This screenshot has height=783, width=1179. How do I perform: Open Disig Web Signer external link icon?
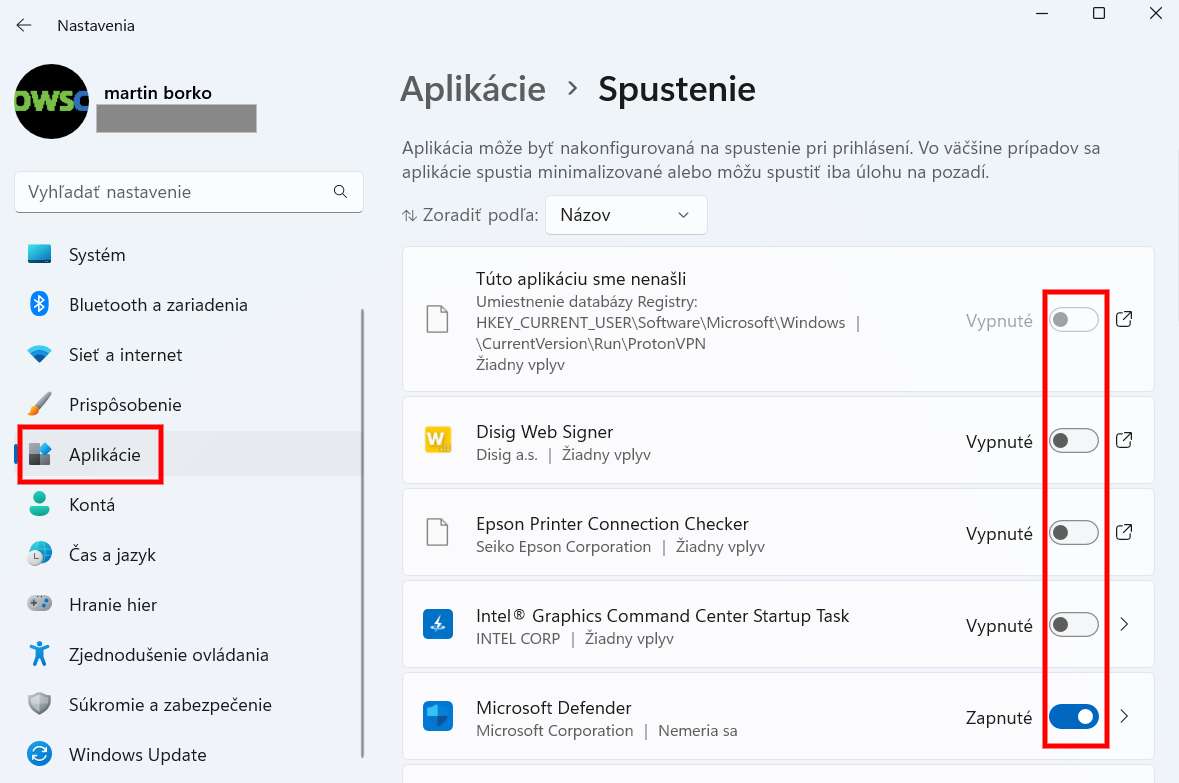click(1124, 441)
